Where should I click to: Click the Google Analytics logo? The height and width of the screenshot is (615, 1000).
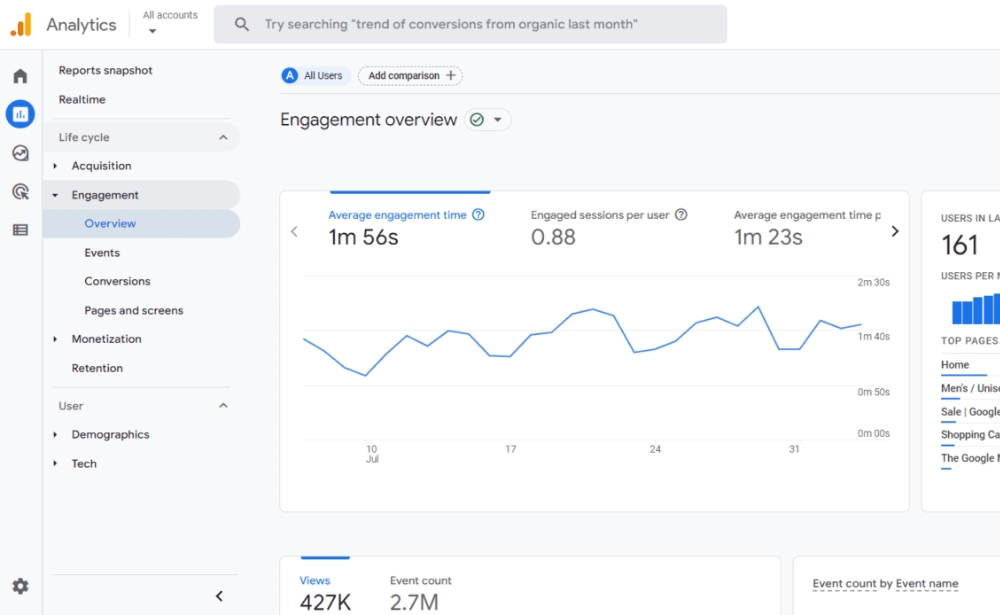pyautogui.click(x=22, y=24)
